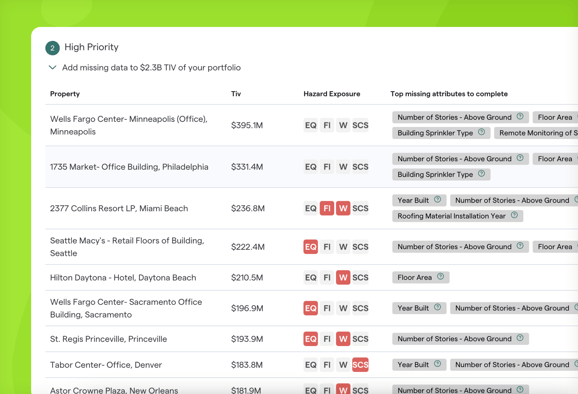Click red W hazard badge for Hilton Daytona
The width and height of the screenshot is (578, 394).
click(343, 278)
